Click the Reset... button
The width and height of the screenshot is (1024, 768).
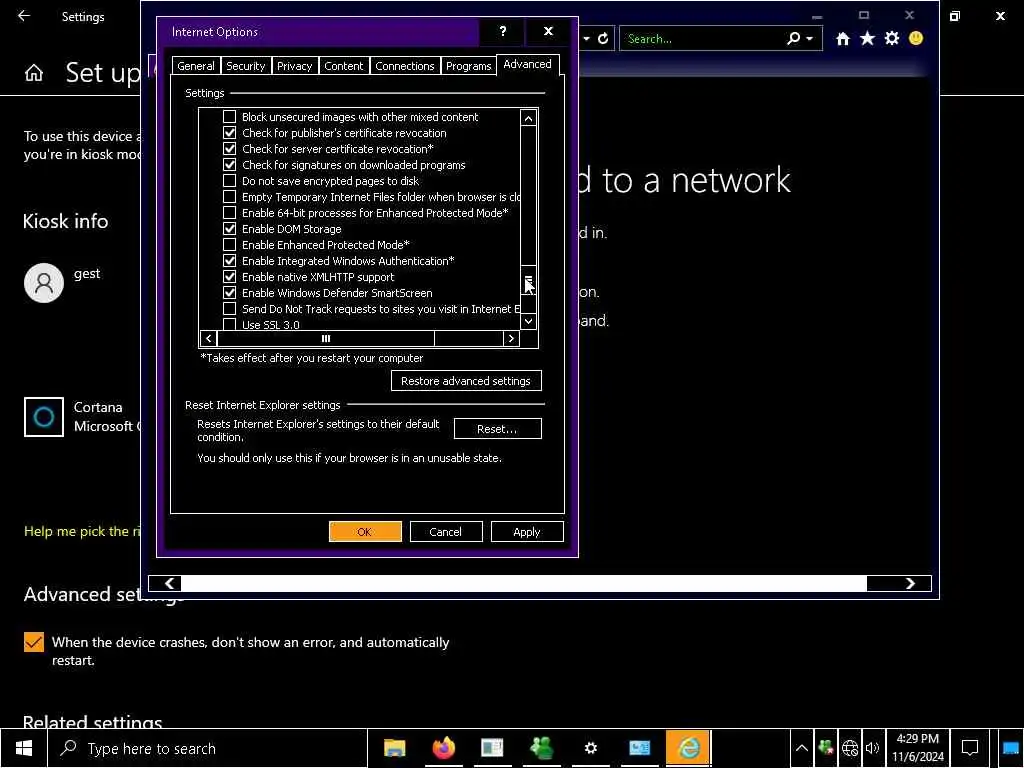(497, 429)
